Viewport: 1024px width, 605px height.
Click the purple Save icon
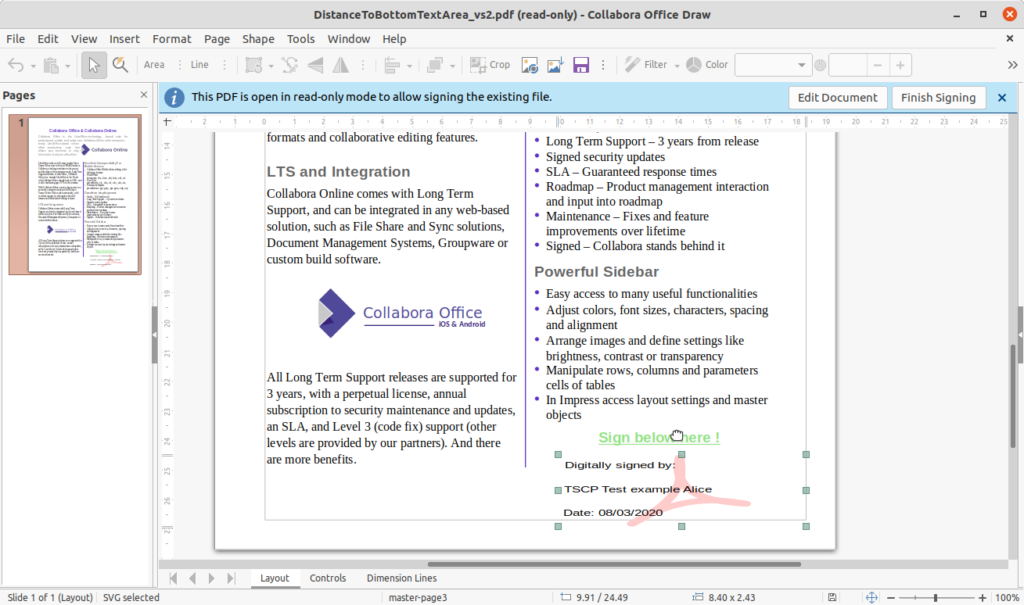tap(581, 65)
